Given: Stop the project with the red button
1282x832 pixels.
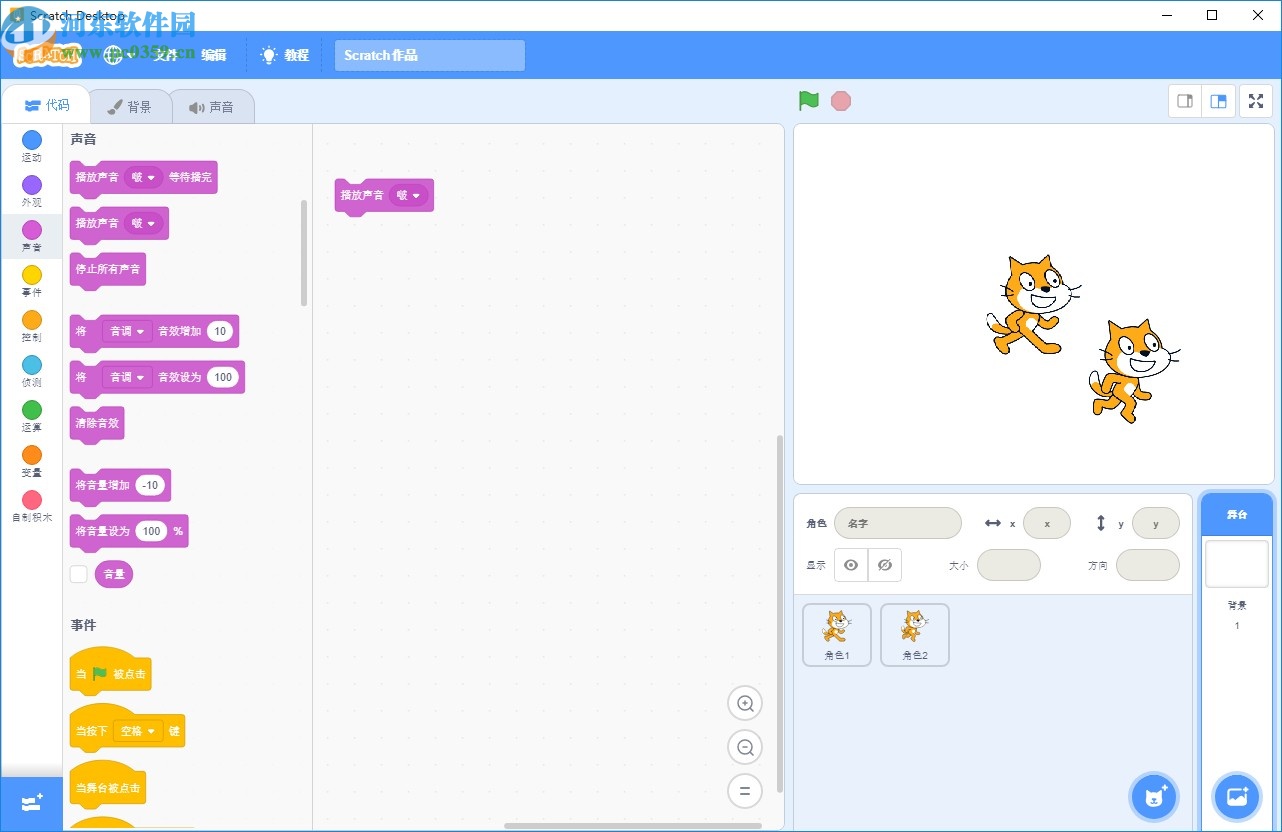Looking at the screenshot, I should click(x=841, y=100).
